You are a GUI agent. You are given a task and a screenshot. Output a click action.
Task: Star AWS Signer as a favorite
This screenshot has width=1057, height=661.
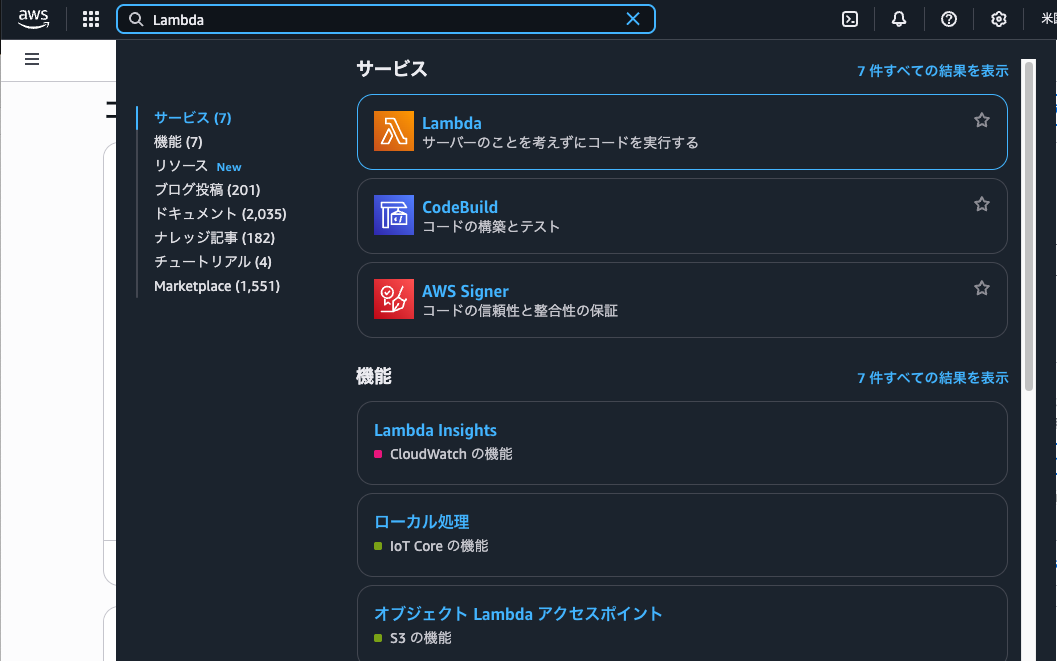pos(982,288)
